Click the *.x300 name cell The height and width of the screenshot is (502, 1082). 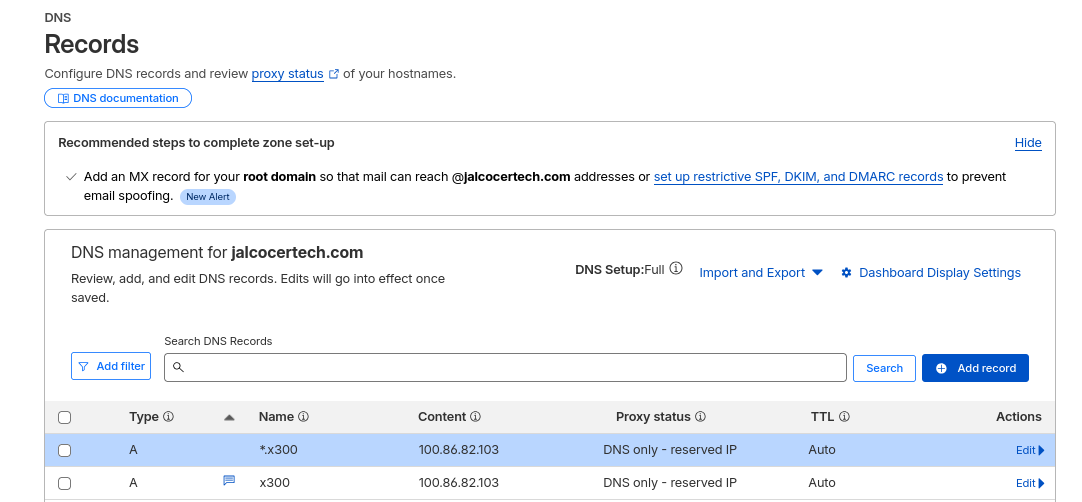278,450
